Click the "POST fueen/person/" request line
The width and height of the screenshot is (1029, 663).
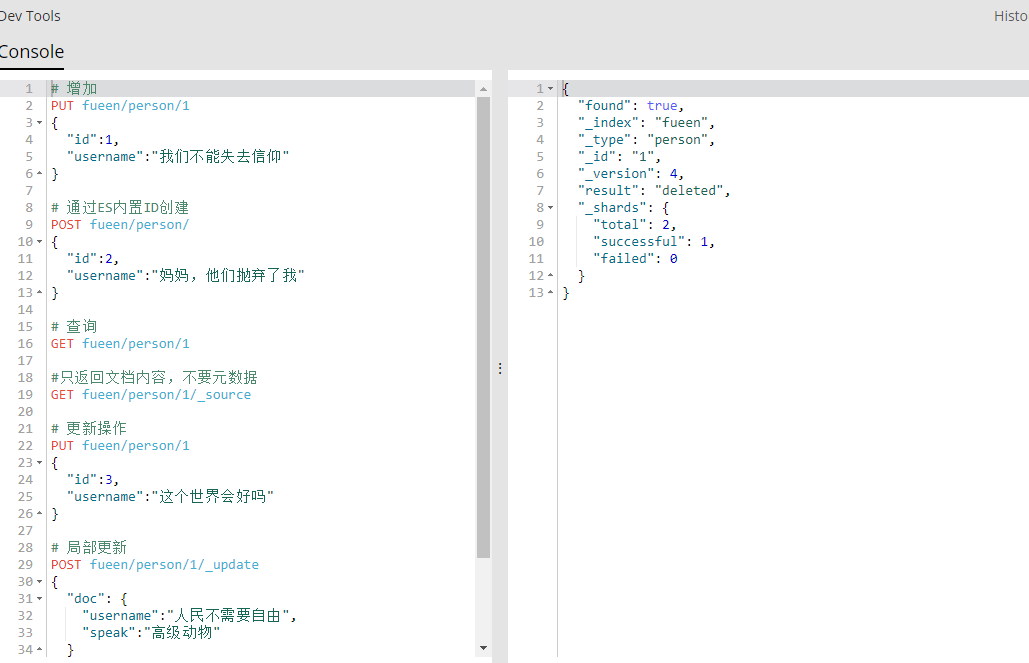pos(120,225)
